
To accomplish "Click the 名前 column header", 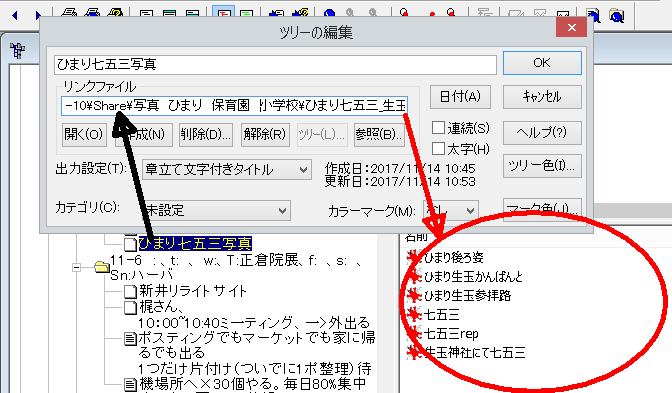I will pos(416,237).
